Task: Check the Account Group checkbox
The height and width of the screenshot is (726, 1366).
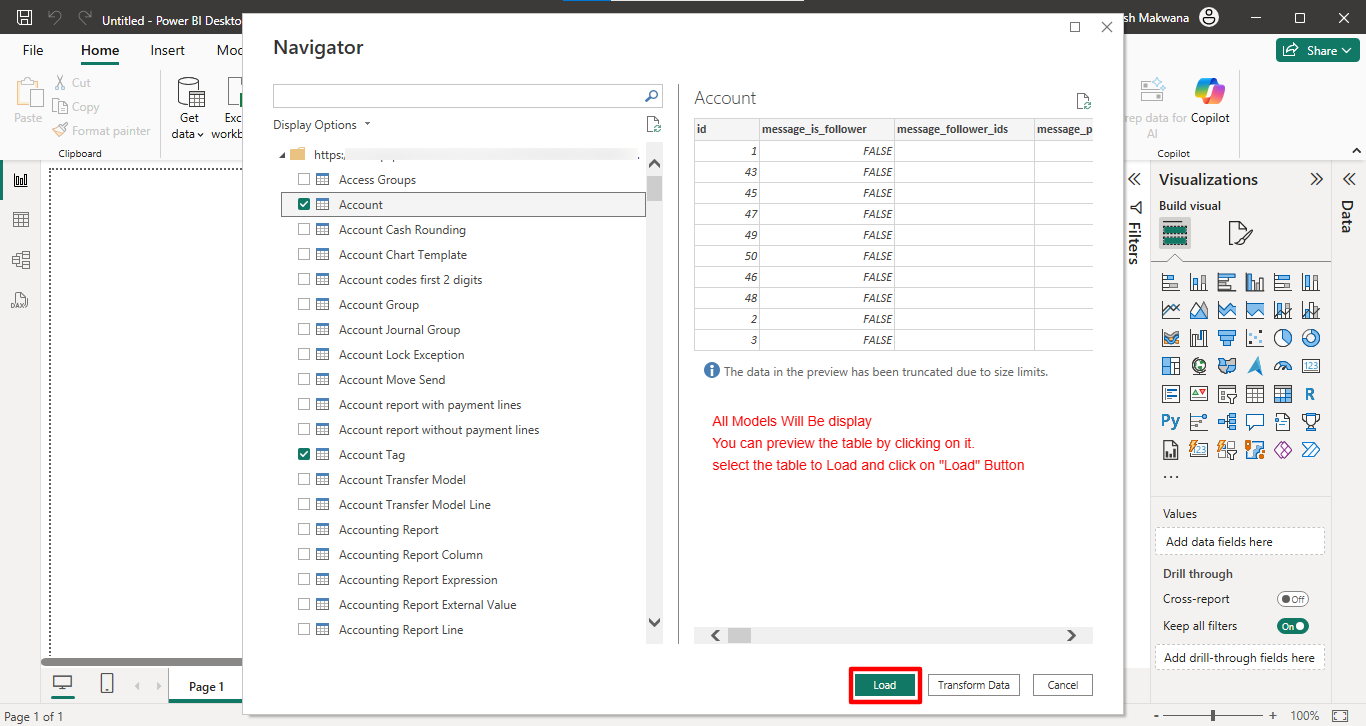Action: [304, 304]
